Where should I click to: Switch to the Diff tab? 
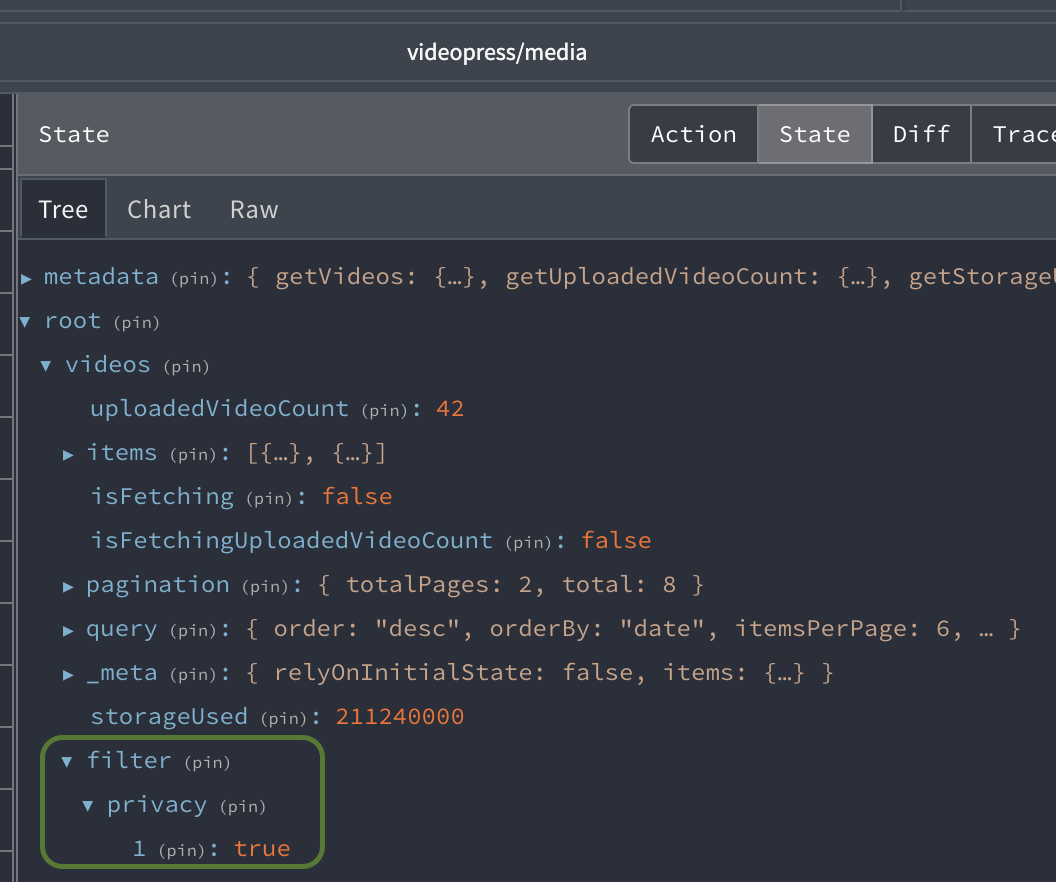(921, 133)
